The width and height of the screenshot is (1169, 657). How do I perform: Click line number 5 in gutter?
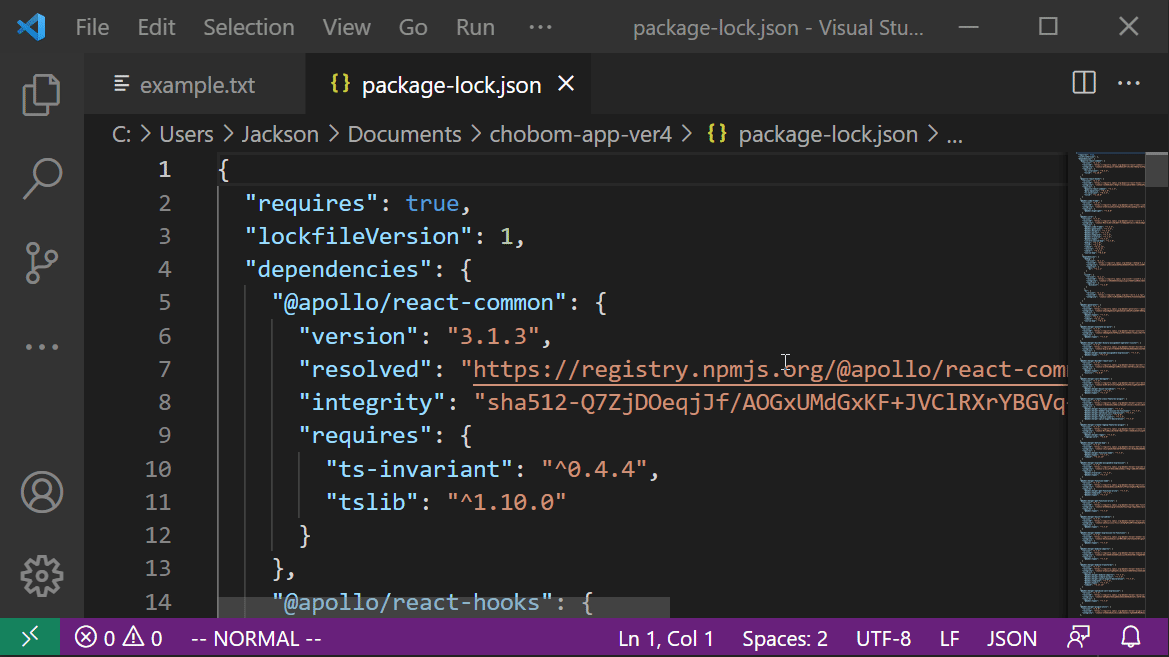(x=164, y=302)
